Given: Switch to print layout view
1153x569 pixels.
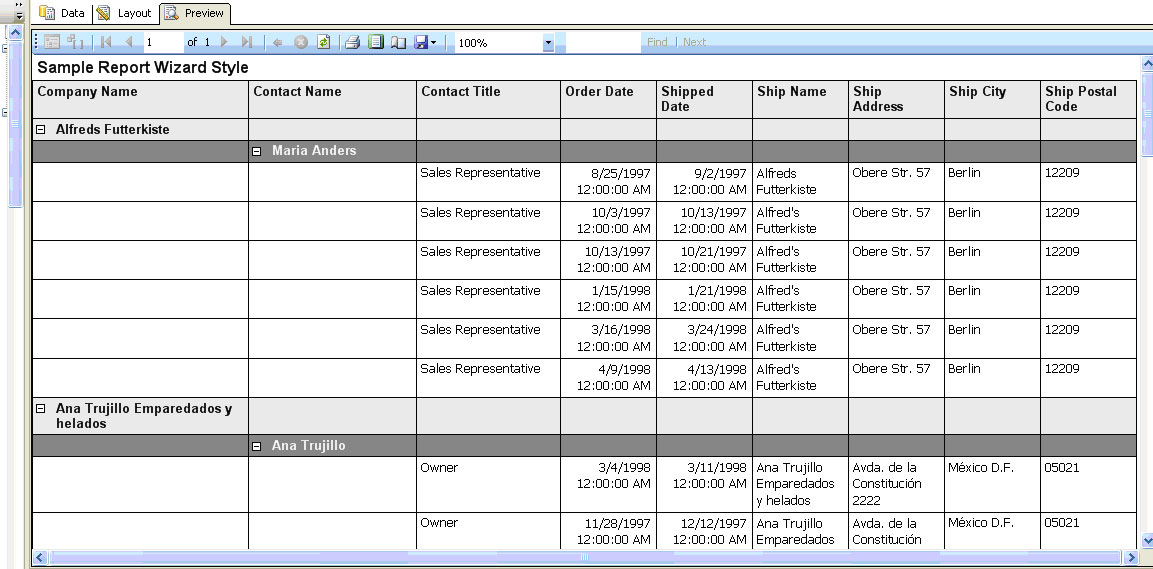Looking at the screenshot, I should (376, 43).
